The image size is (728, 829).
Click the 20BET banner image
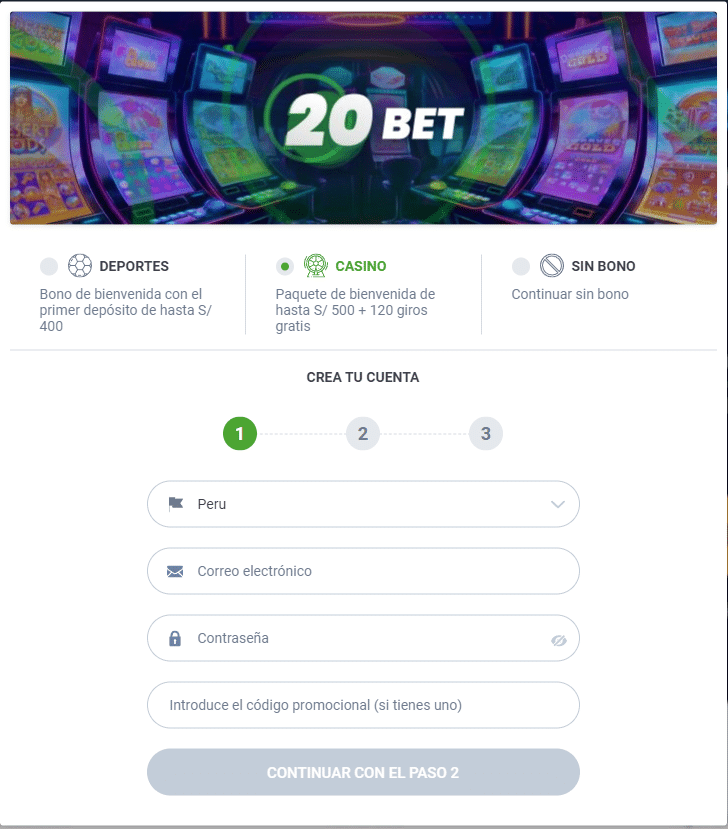(363, 115)
